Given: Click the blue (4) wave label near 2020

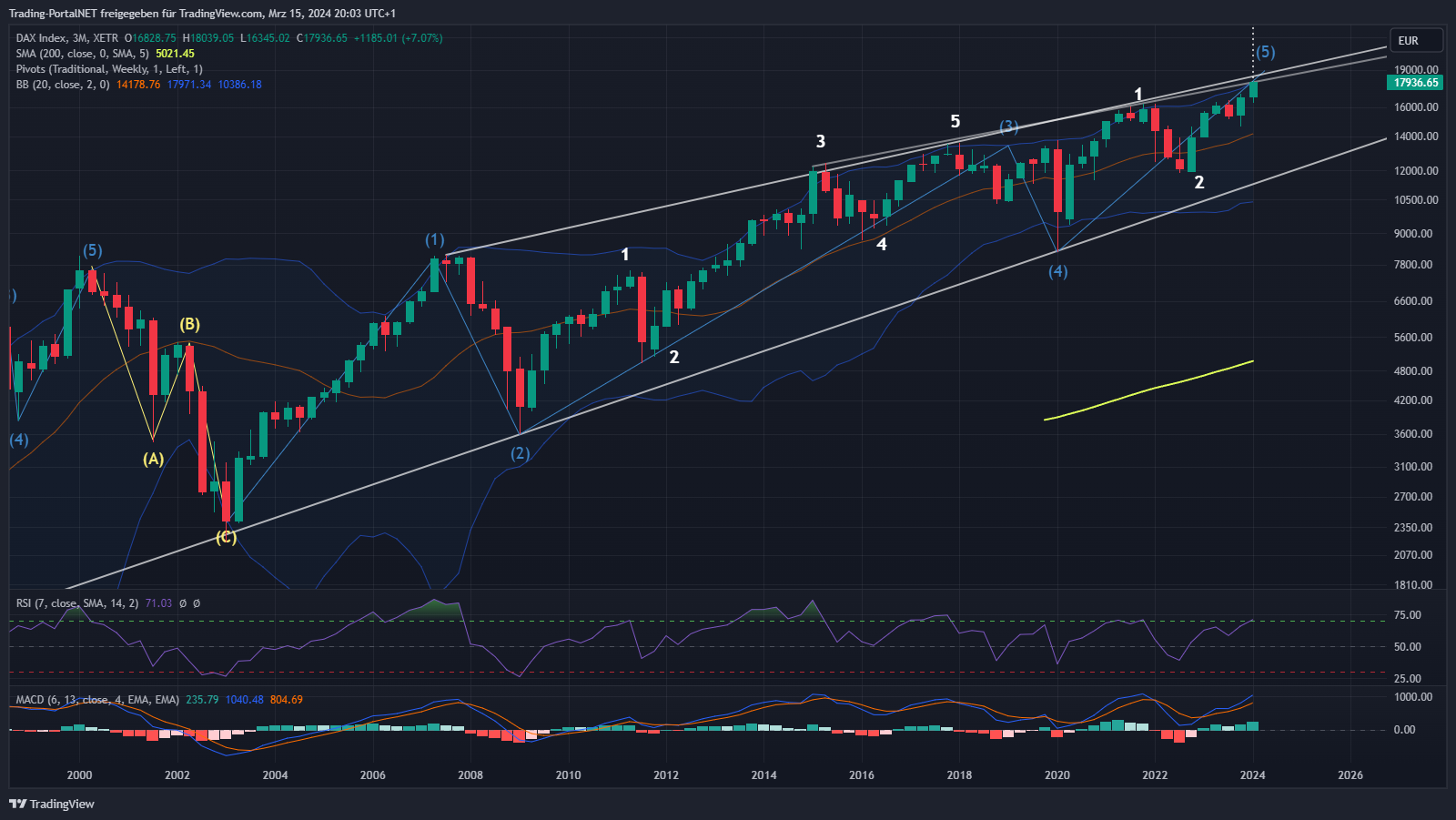Looking at the screenshot, I should 1057,271.
